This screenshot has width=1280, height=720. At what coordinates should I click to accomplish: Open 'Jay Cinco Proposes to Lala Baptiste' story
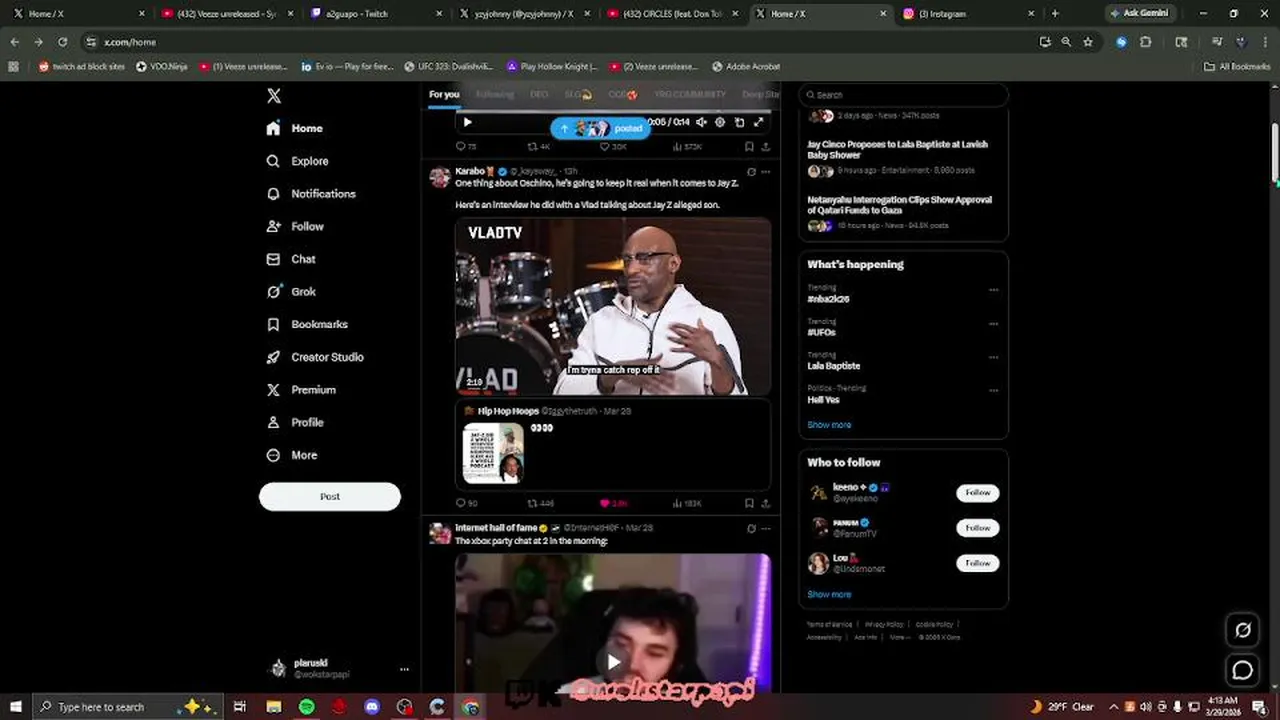(897, 150)
